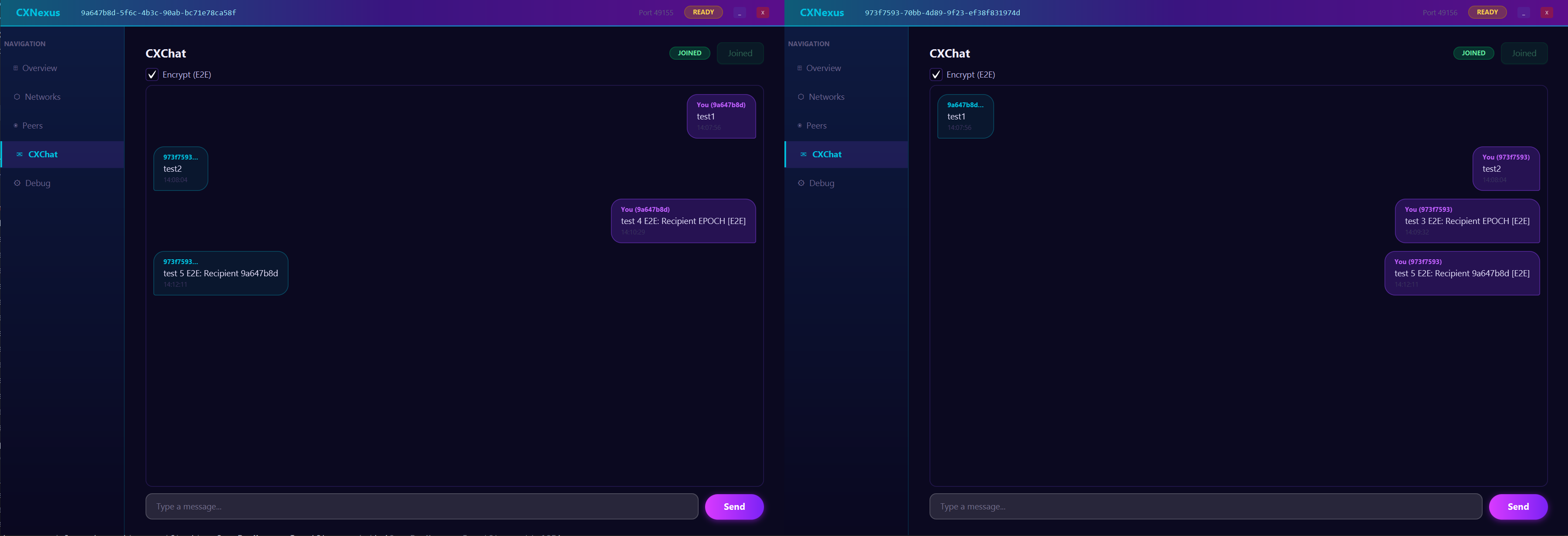1568x536 pixels.
Task: Click node ID 9a647b8d-5f6c in left title bar
Action: tap(158, 13)
